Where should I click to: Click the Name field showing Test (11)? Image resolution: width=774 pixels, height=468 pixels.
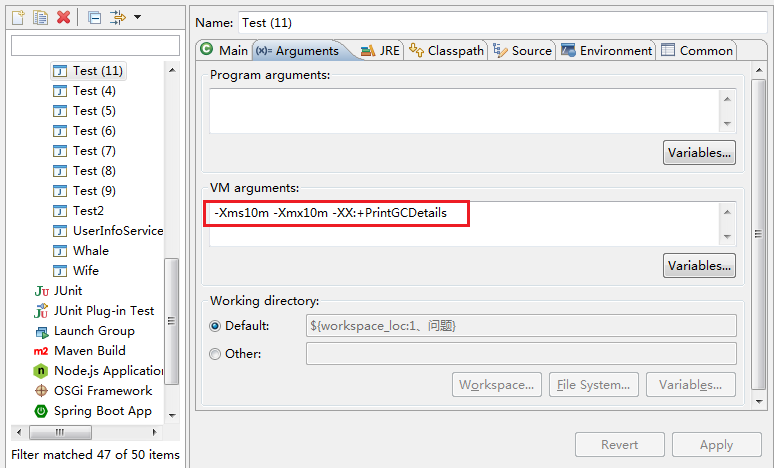pos(503,23)
